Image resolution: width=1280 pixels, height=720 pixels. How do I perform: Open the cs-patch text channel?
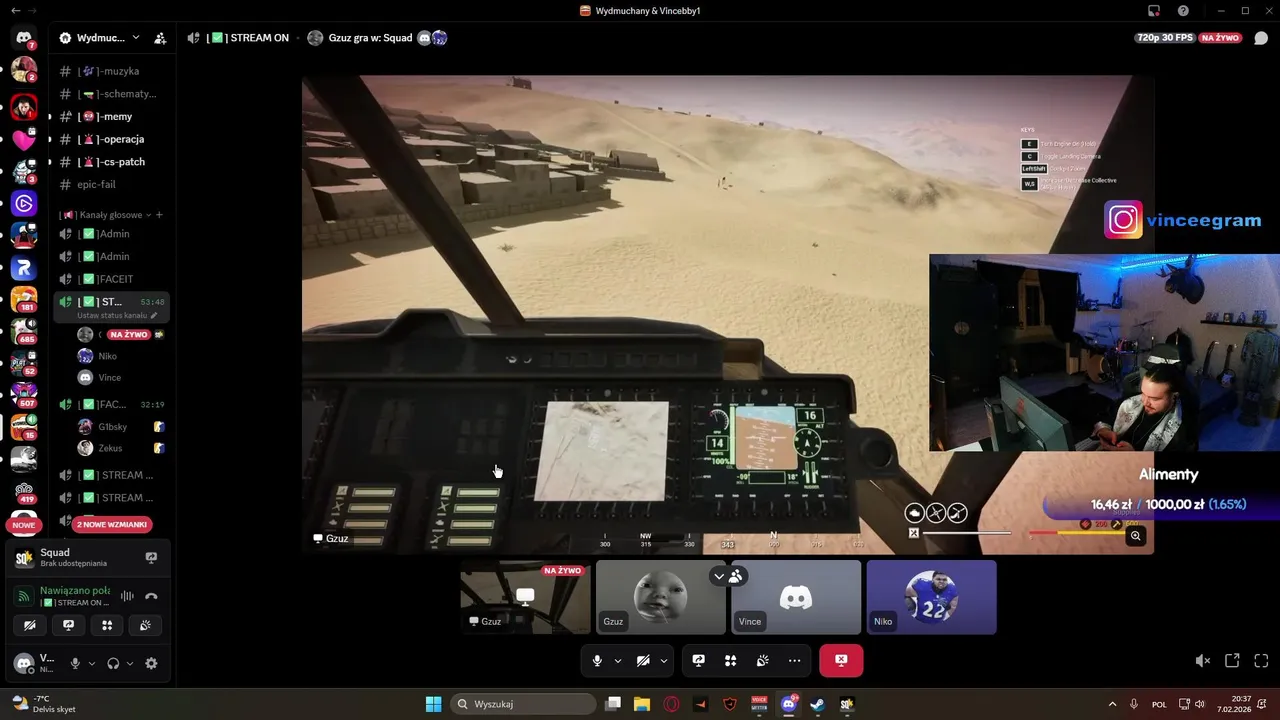tap(111, 161)
